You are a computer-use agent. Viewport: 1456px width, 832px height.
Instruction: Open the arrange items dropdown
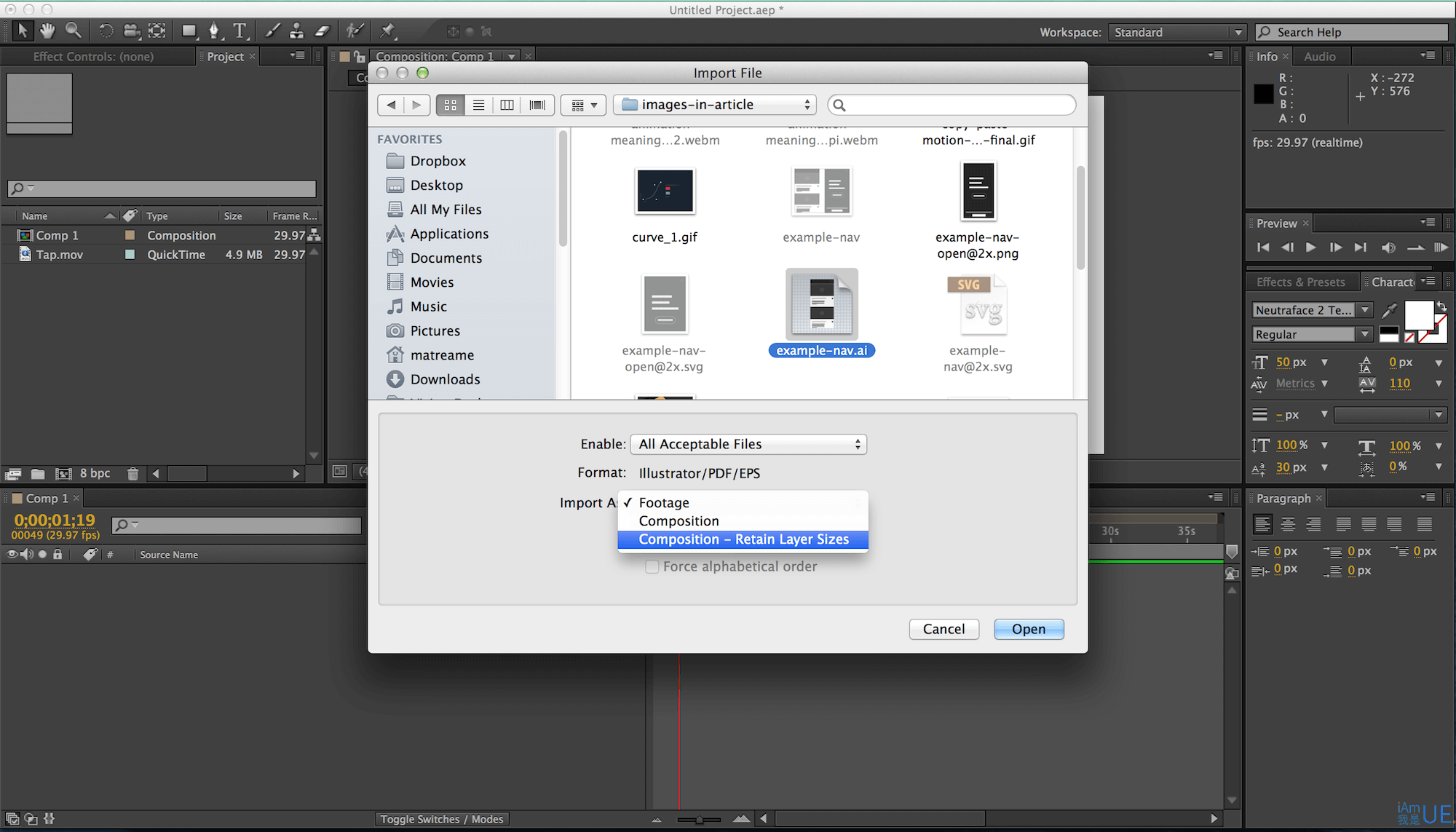584,105
